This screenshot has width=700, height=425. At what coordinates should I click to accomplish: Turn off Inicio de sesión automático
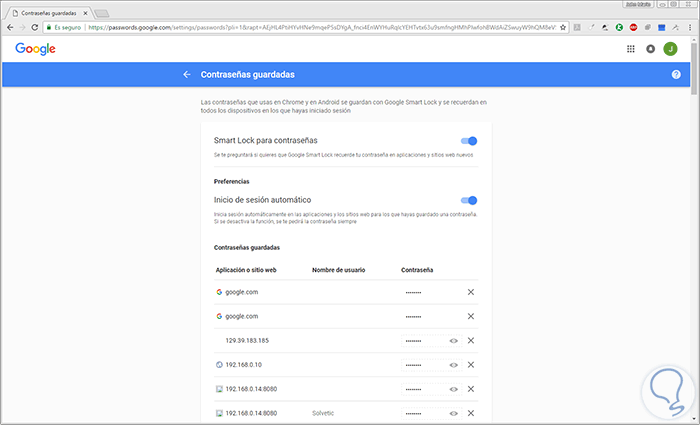coord(468,201)
